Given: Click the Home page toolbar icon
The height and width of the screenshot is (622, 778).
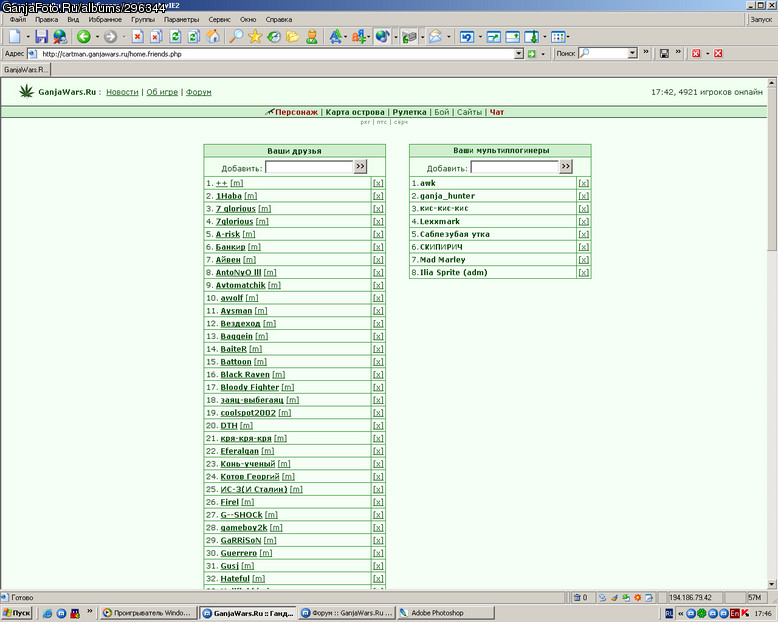Looking at the screenshot, I should [213, 37].
